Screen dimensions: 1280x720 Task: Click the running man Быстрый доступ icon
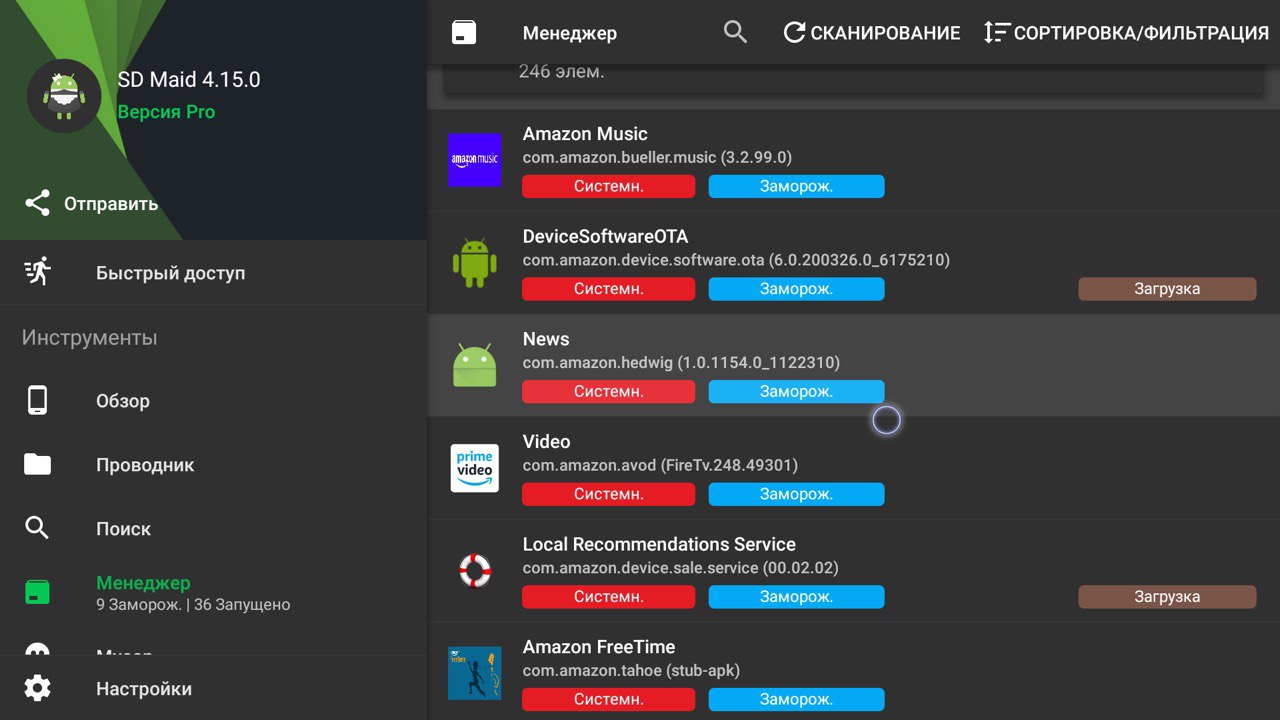(x=37, y=272)
